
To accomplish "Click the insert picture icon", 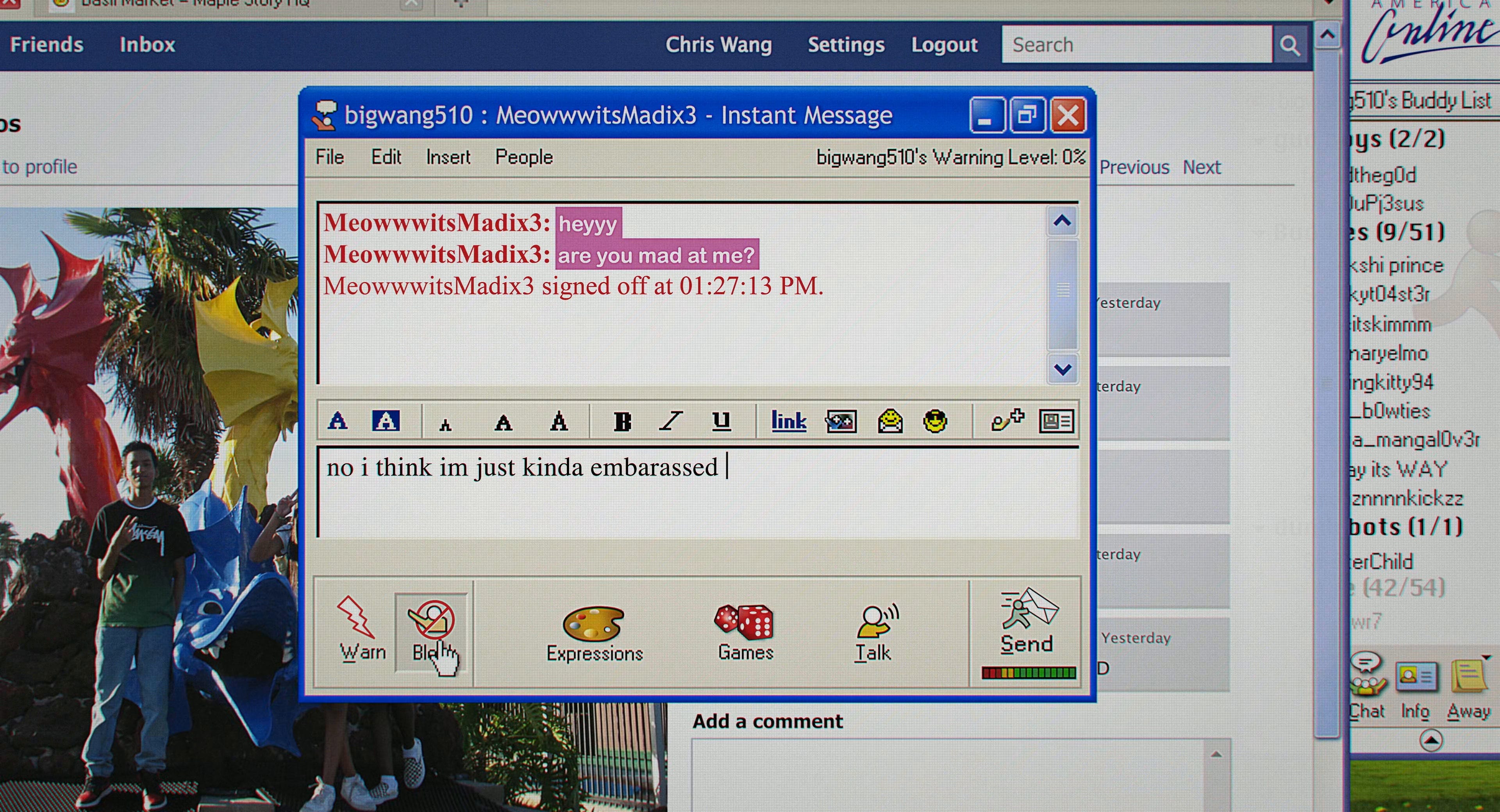I will coord(840,421).
